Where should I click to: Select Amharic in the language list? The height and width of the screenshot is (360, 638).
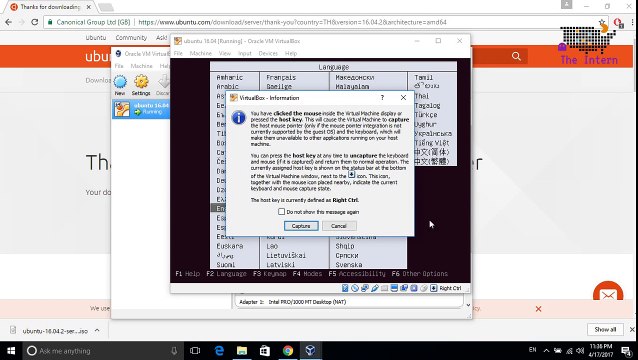click(x=229, y=77)
